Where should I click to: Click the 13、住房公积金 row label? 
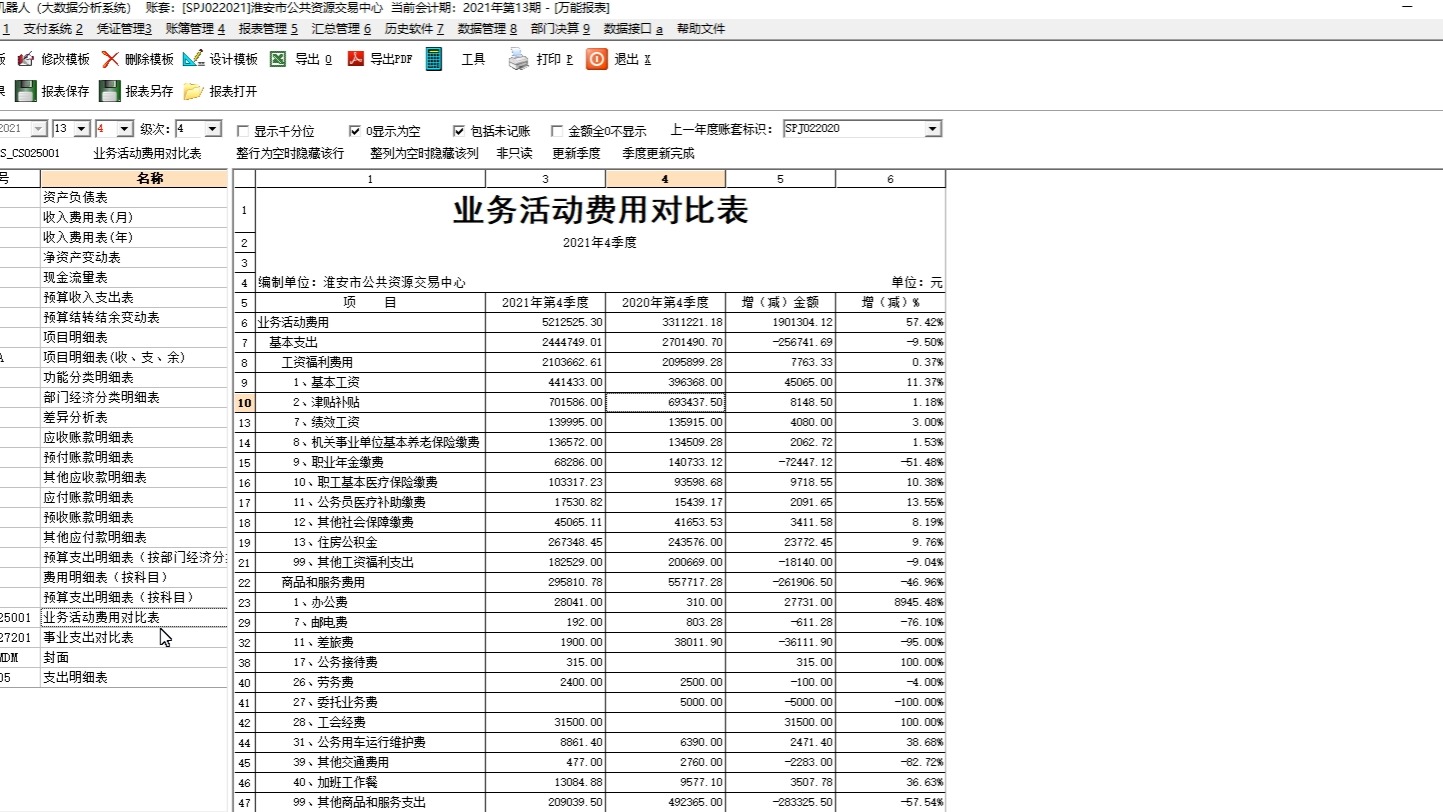pos(370,542)
